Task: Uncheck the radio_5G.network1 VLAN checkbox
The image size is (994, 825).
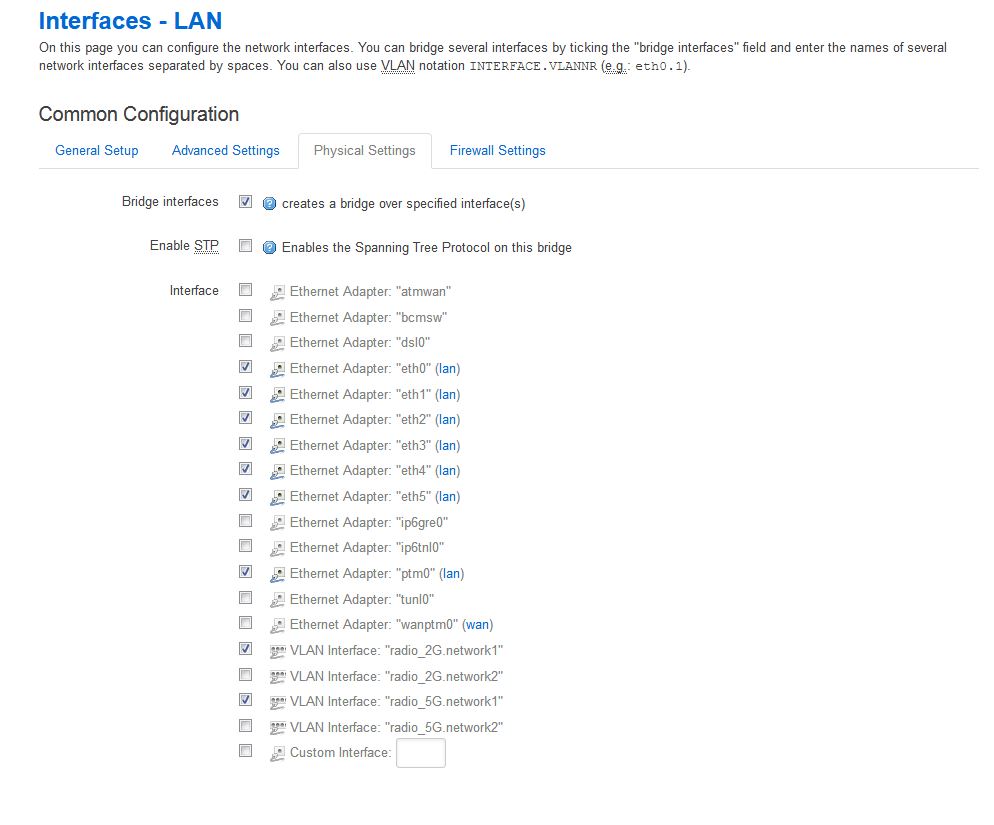Action: [245, 699]
